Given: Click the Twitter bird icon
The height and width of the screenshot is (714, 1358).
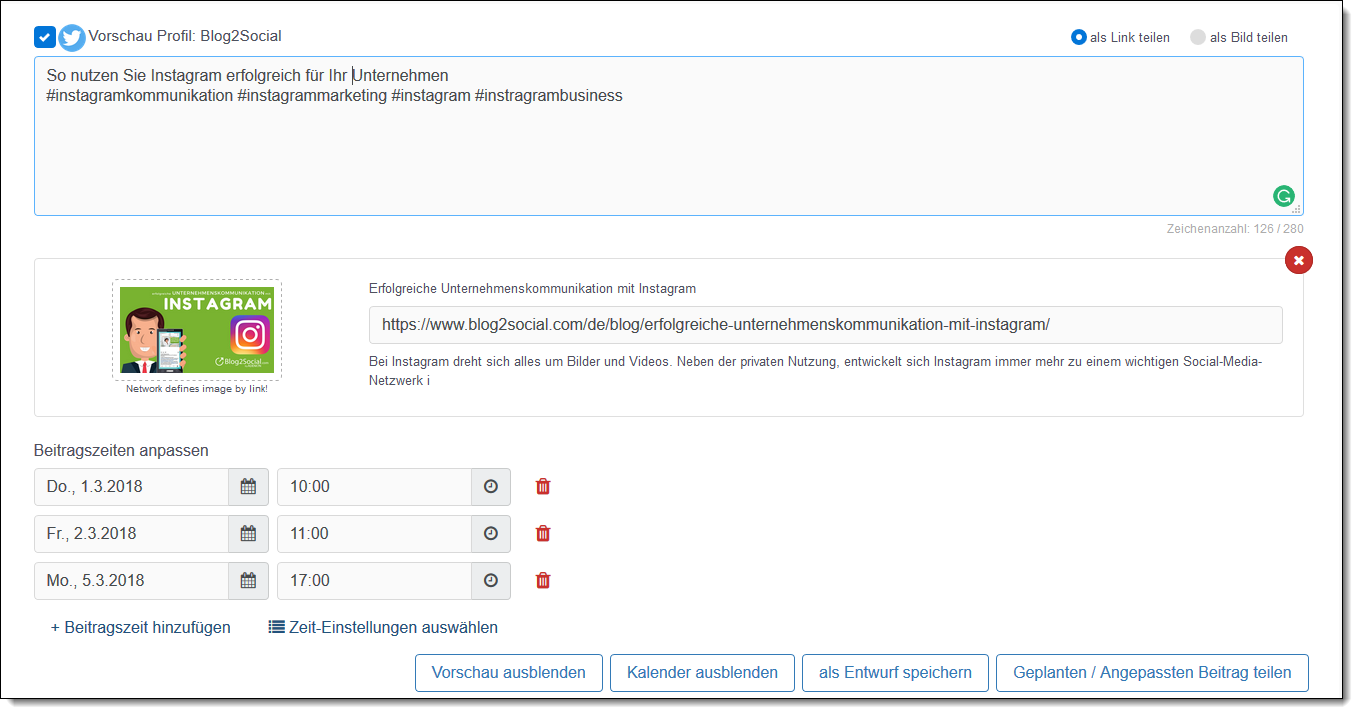Looking at the screenshot, I should (72, 37).
